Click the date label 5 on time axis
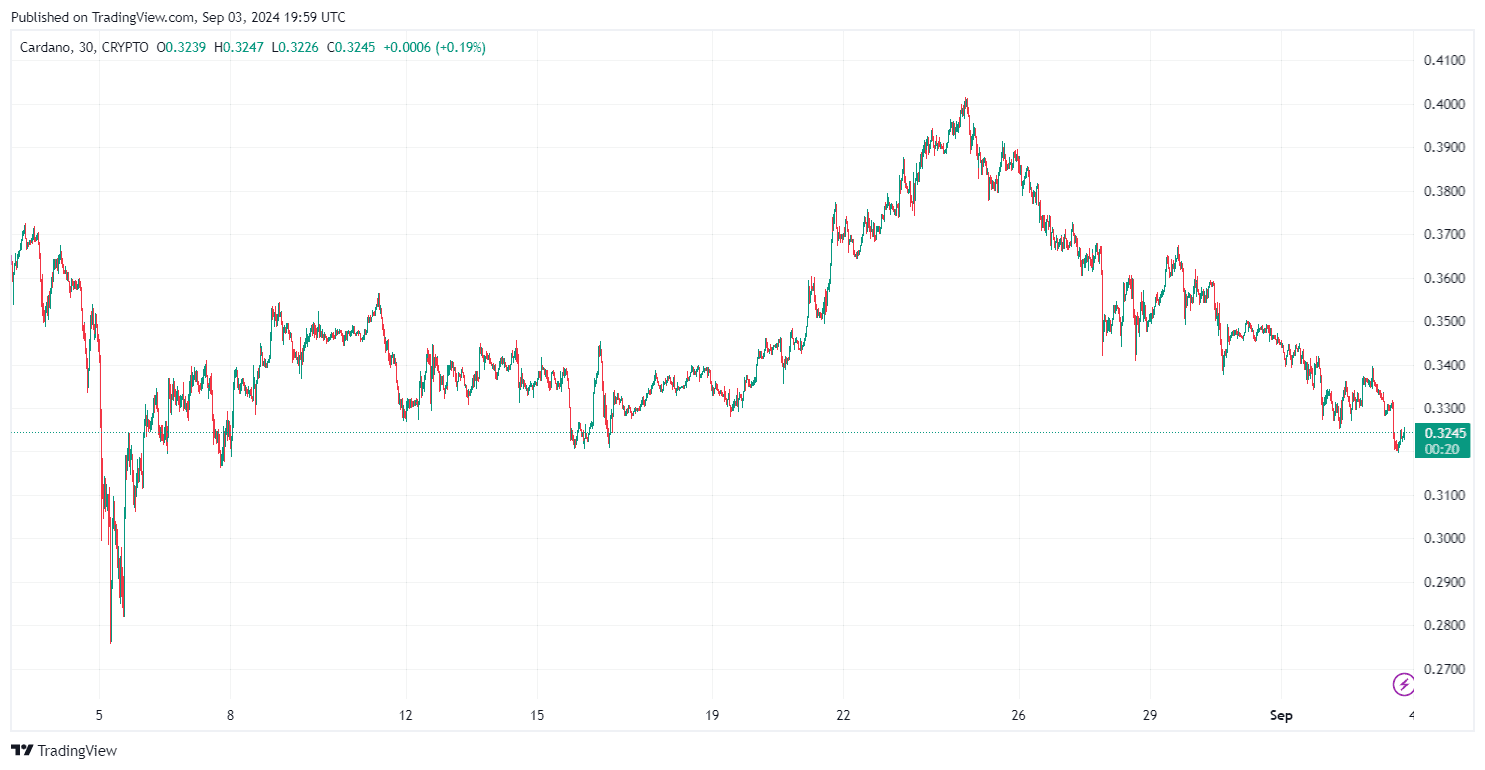This screenshot has height=770, width=1485. [99, 715]
